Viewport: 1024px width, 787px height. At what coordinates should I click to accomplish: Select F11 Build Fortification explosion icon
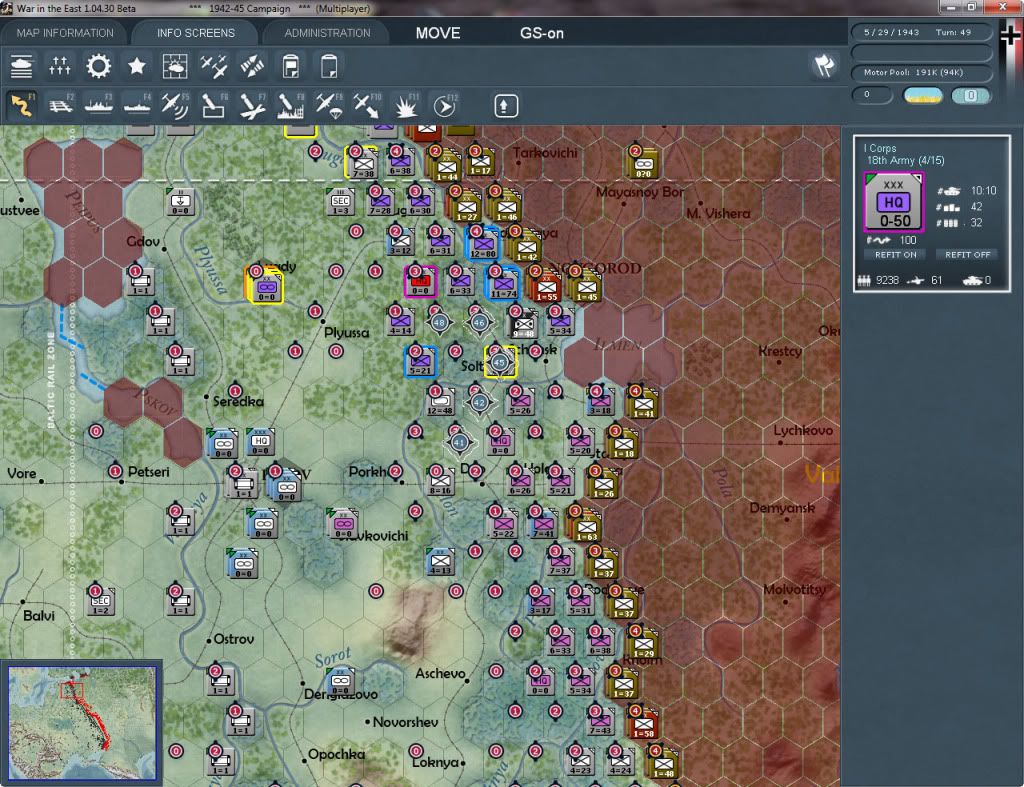[406, 106]
